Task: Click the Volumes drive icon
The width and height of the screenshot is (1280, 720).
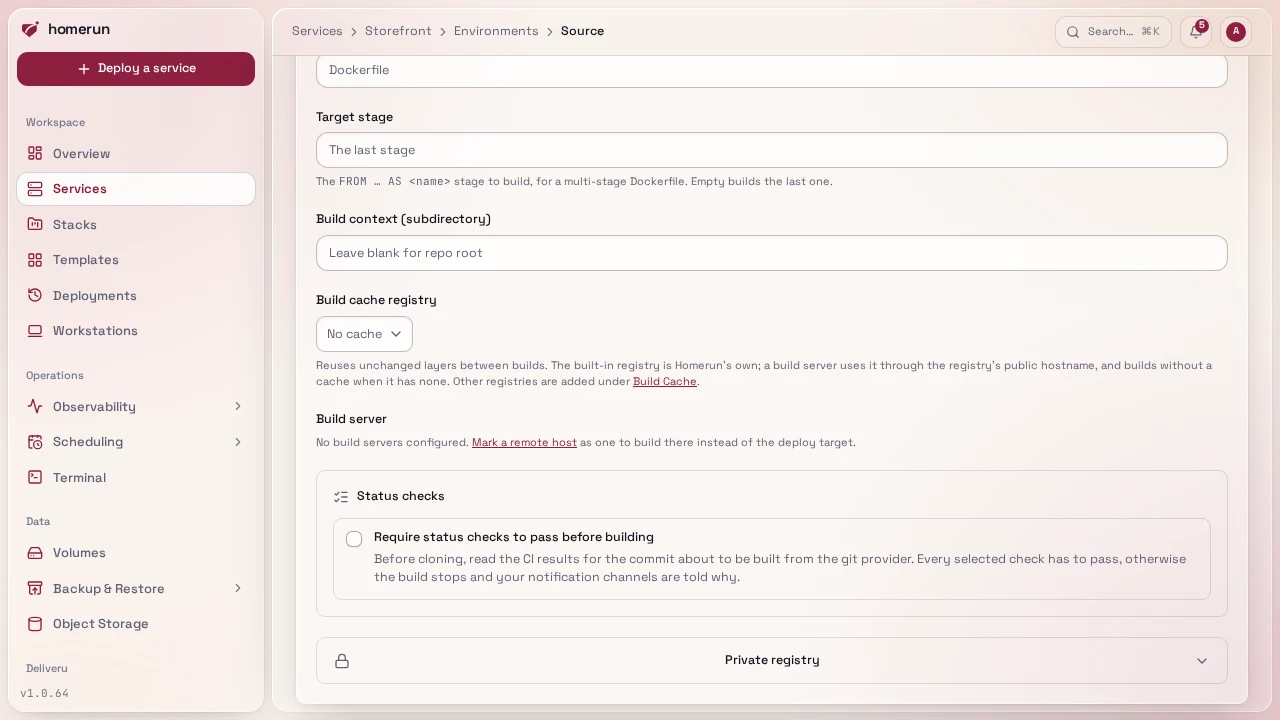Action: [x=35, y=553]
